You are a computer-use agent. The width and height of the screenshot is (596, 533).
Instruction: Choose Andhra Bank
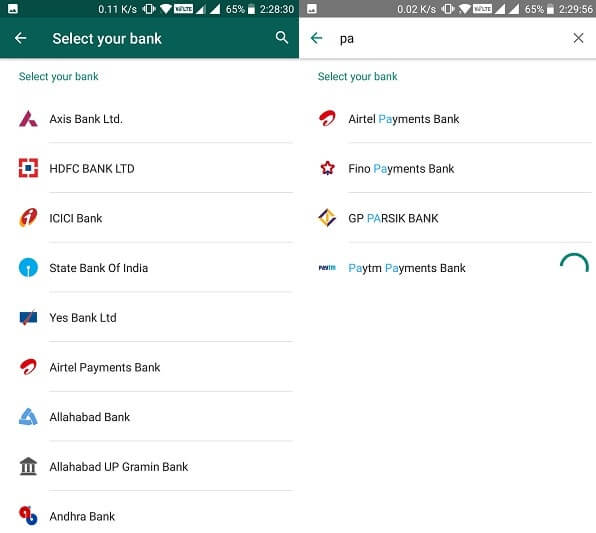(x=149, y=516)
